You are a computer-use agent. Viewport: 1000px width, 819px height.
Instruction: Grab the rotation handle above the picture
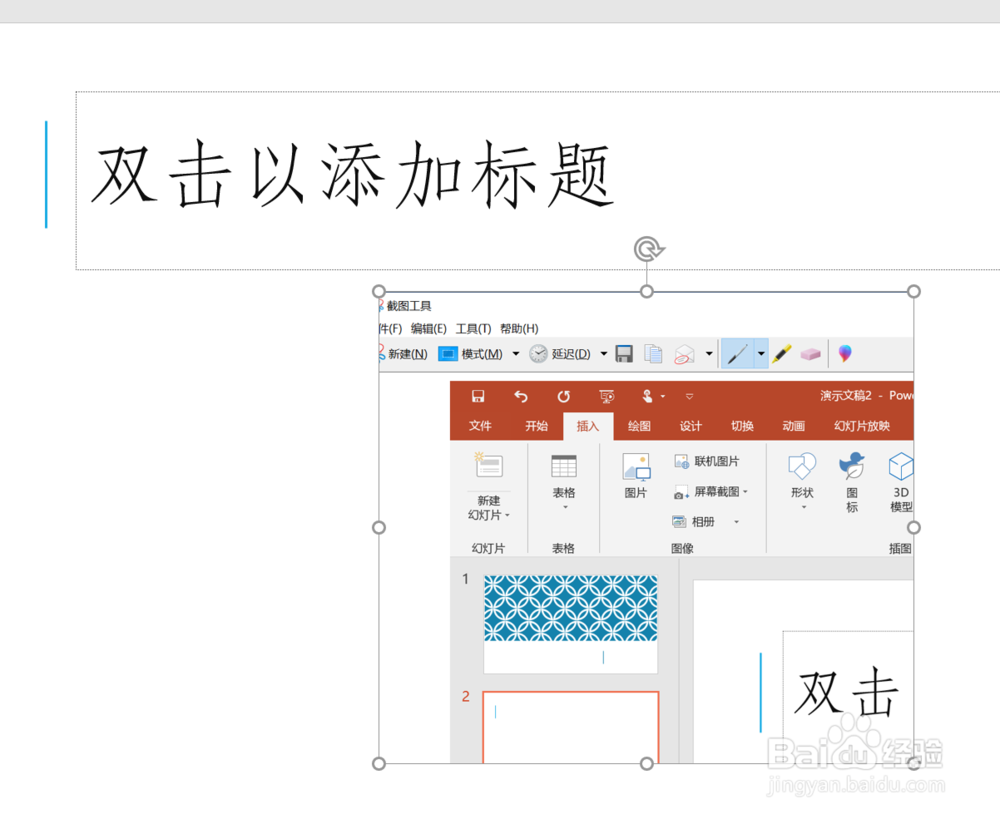(x=649, y=249)
